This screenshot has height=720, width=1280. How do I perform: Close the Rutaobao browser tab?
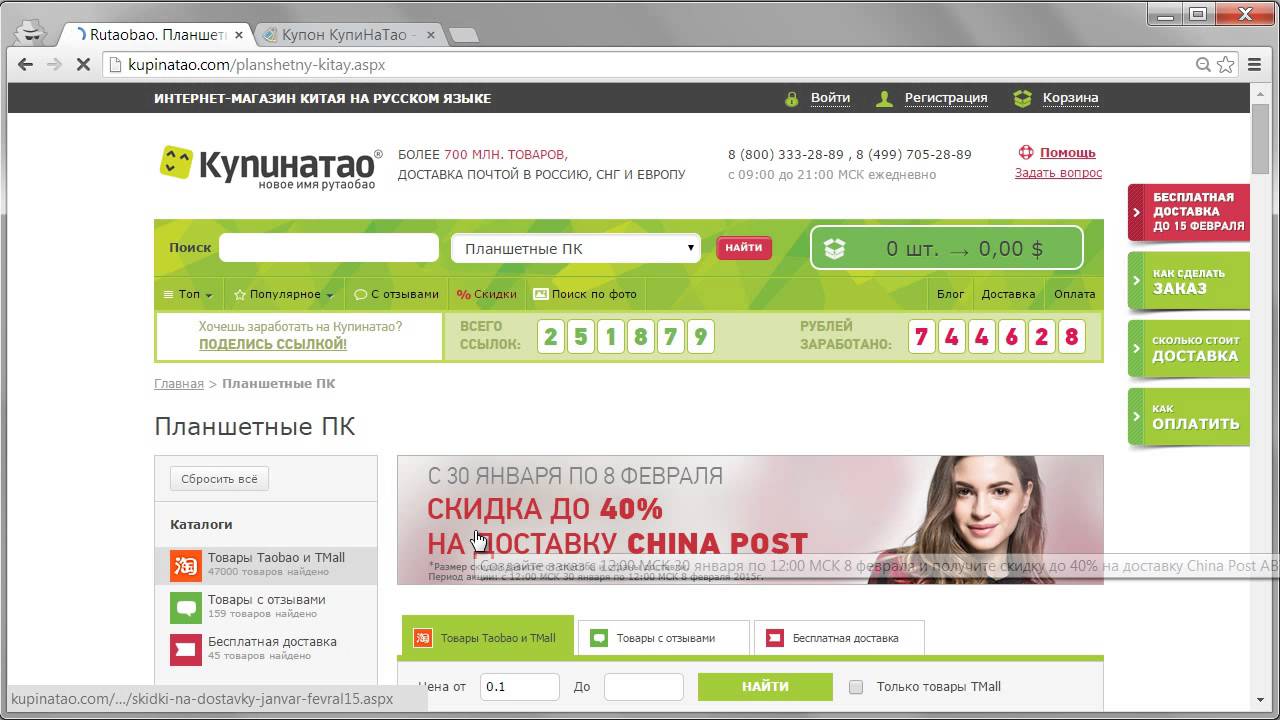[x=237, y=34]
